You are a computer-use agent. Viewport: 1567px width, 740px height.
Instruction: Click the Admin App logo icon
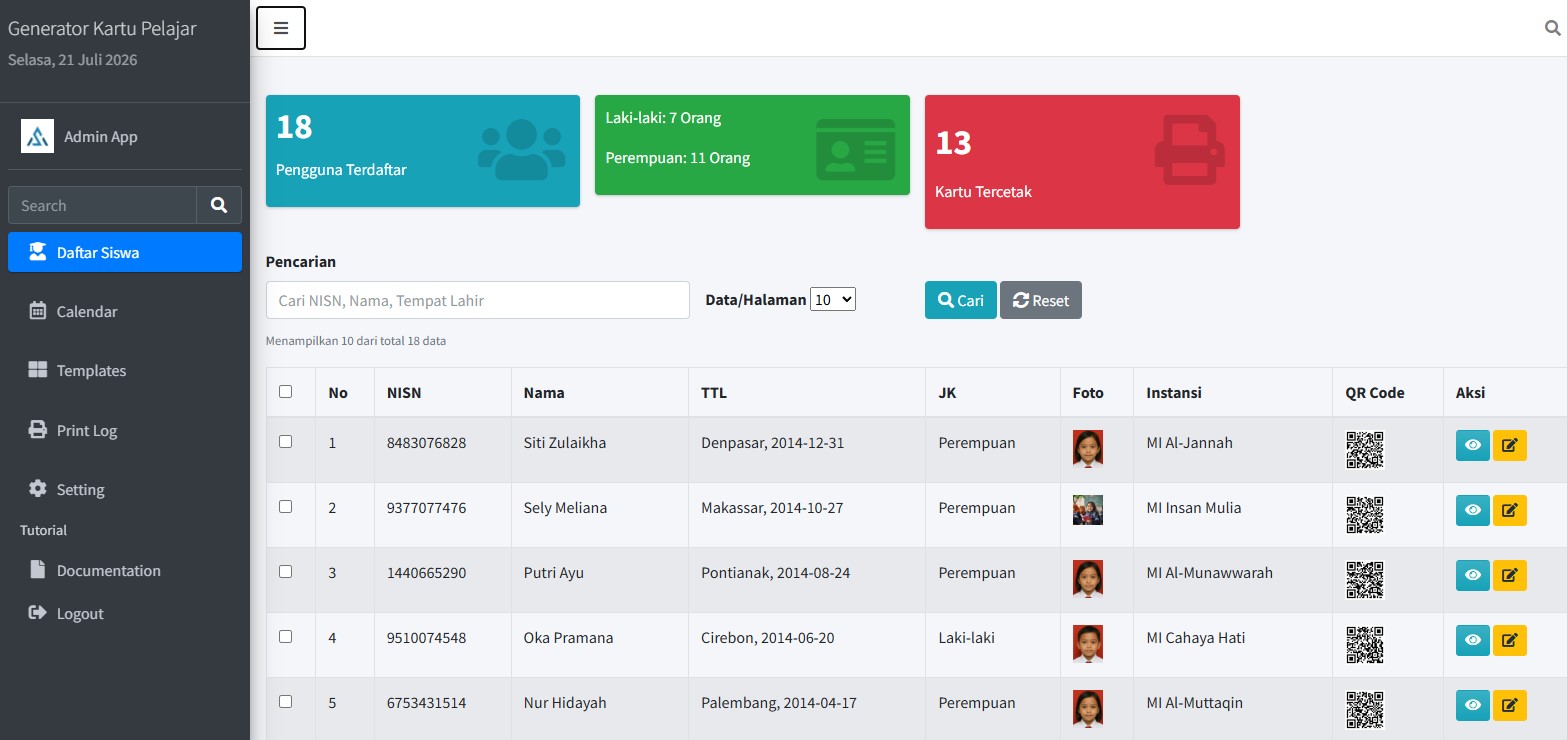(37, 136)
